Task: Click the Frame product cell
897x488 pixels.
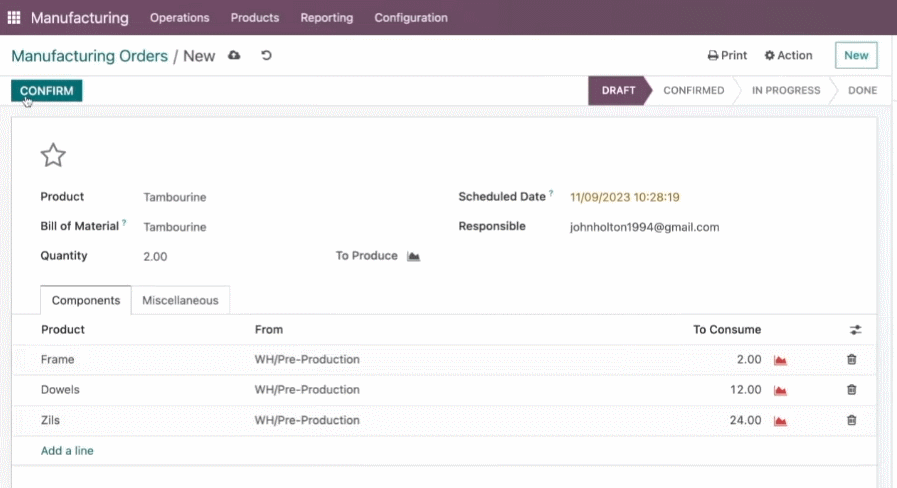Action: [57, 360]
